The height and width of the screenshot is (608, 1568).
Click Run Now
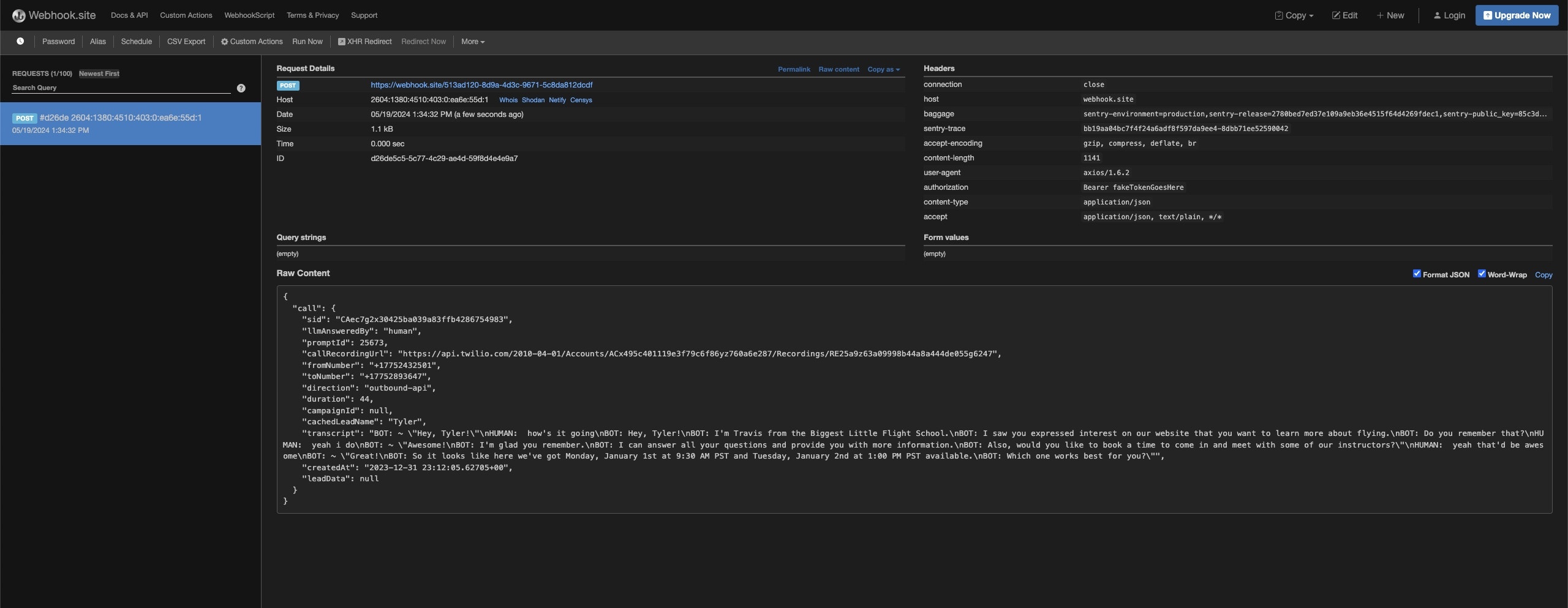click(x=307, y=42)
